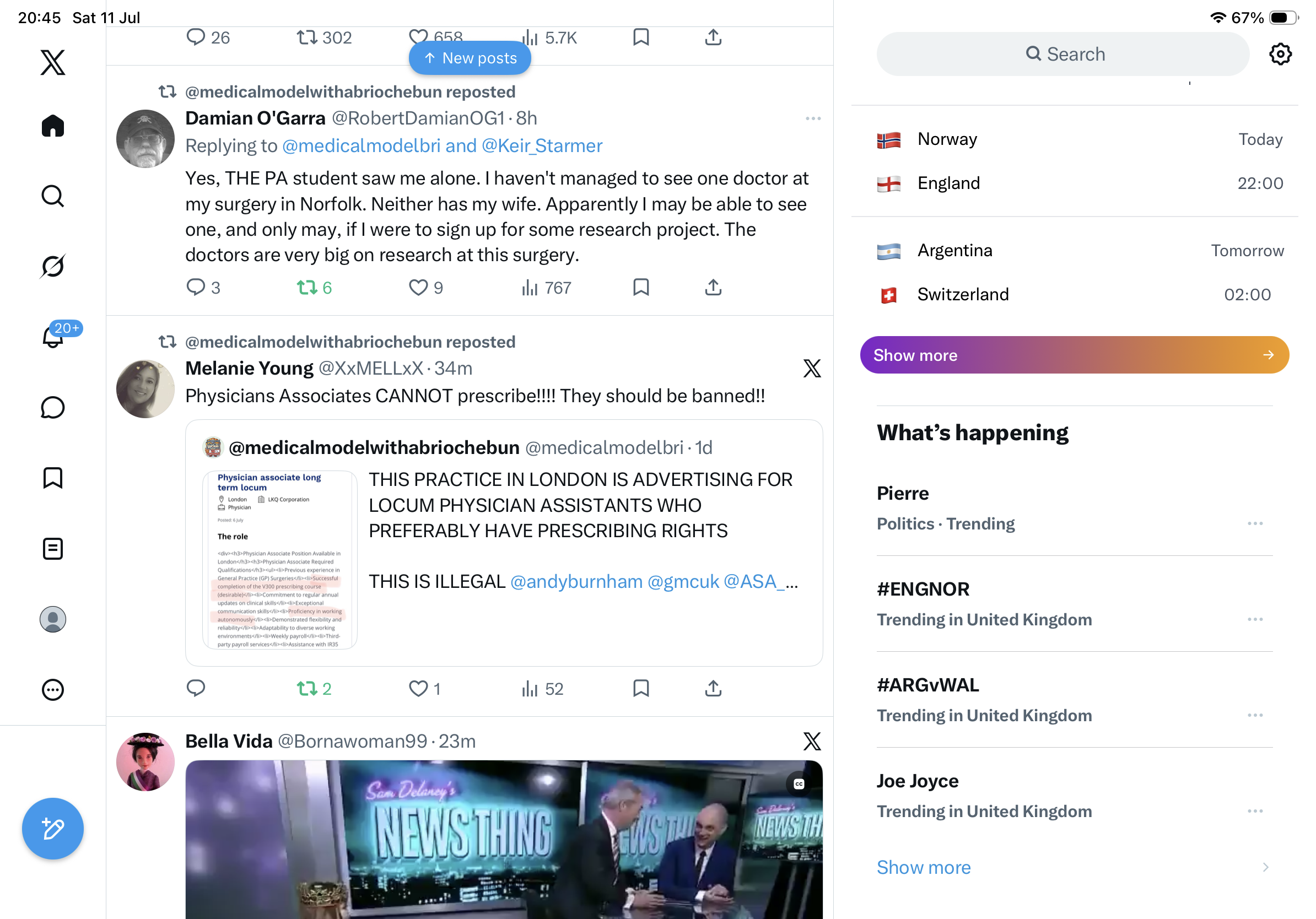Open search settings gear icon
Screen dimensions: 1316x919
[x=1280, y=54]
